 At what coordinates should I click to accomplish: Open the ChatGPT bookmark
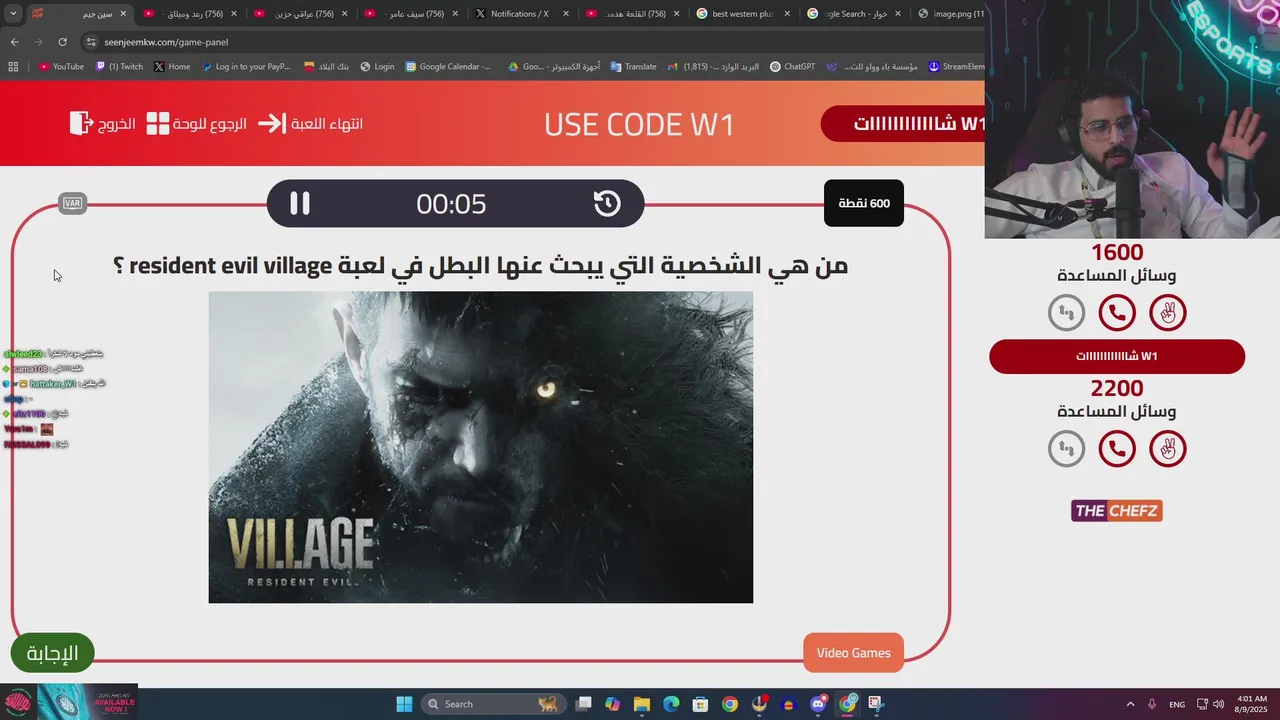click(x=792, y=67)
